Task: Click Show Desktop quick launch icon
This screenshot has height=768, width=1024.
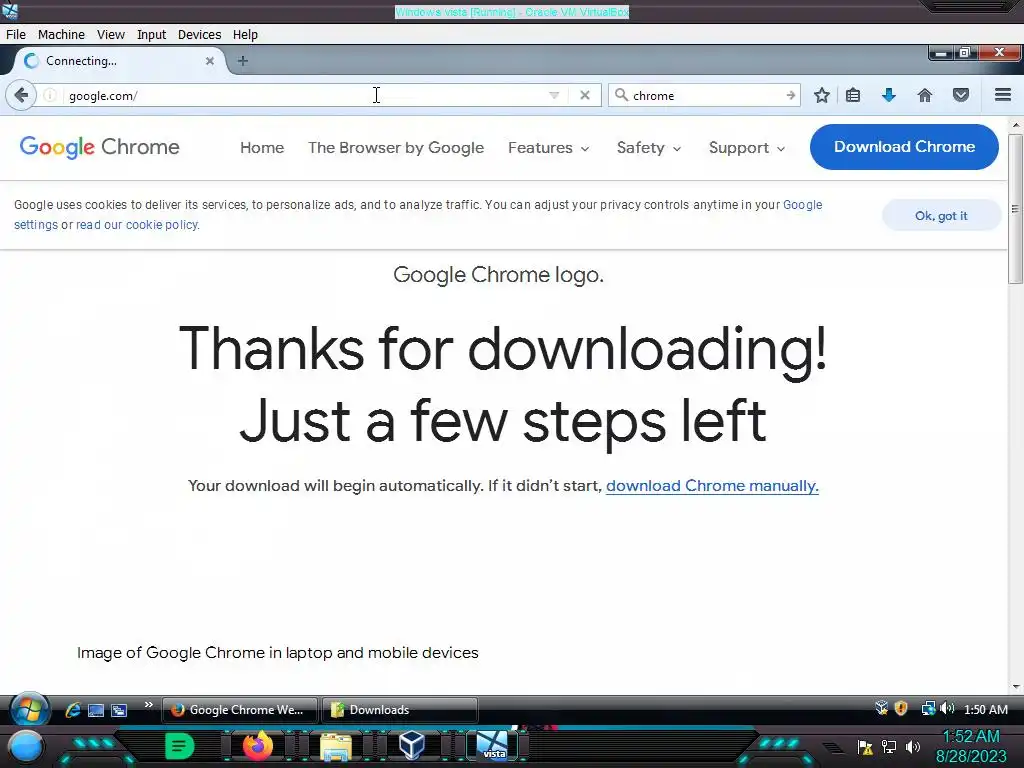Action: point(95,710)
